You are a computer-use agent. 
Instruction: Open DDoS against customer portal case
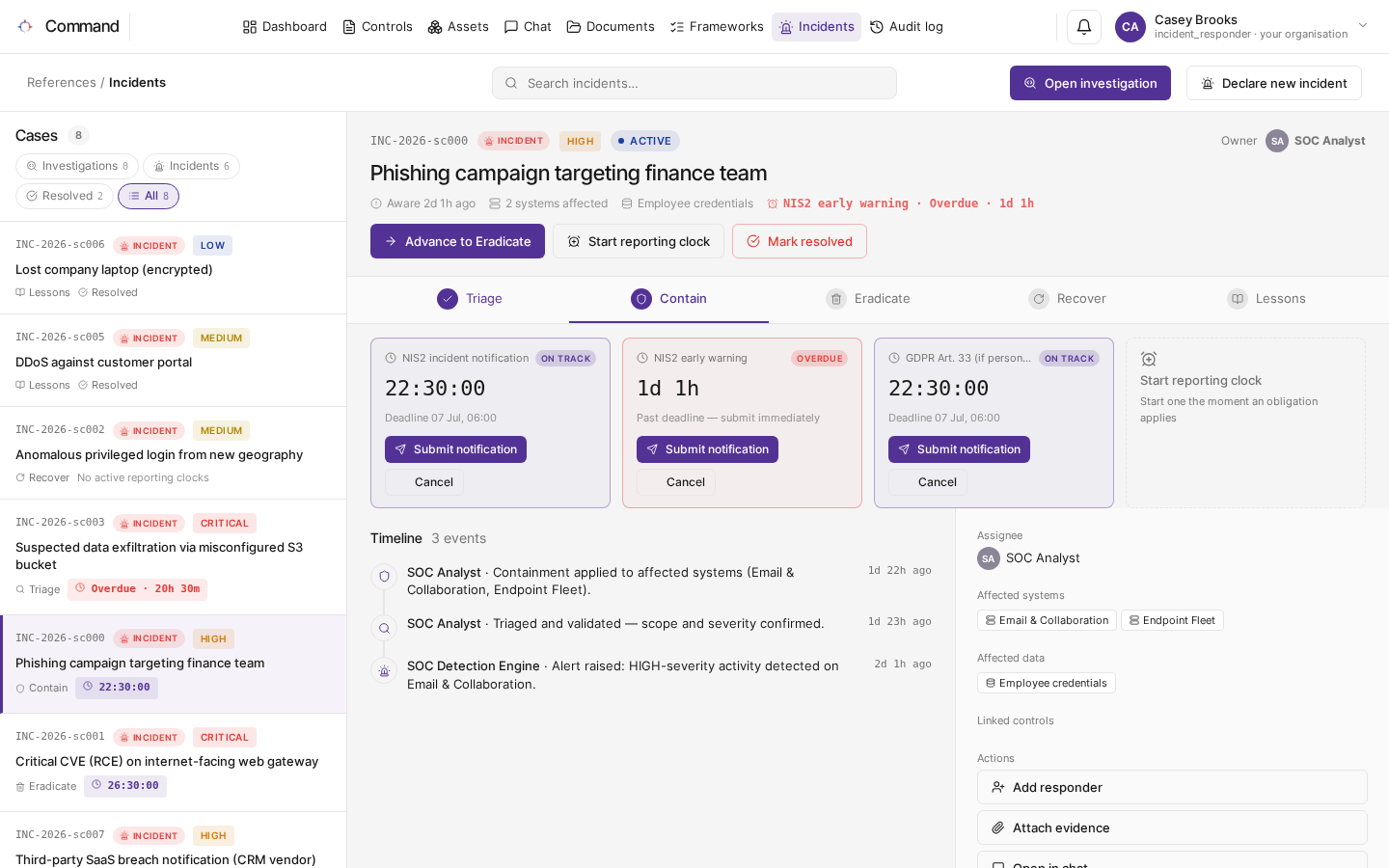[174, 361]
